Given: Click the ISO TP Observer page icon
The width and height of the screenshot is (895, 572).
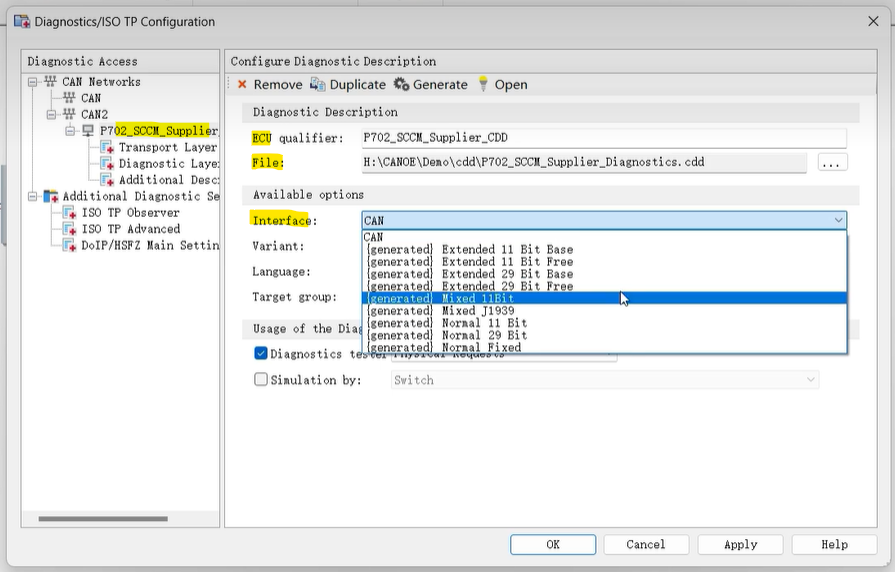Looking at the screenshot, I should (x=69, y=213).
